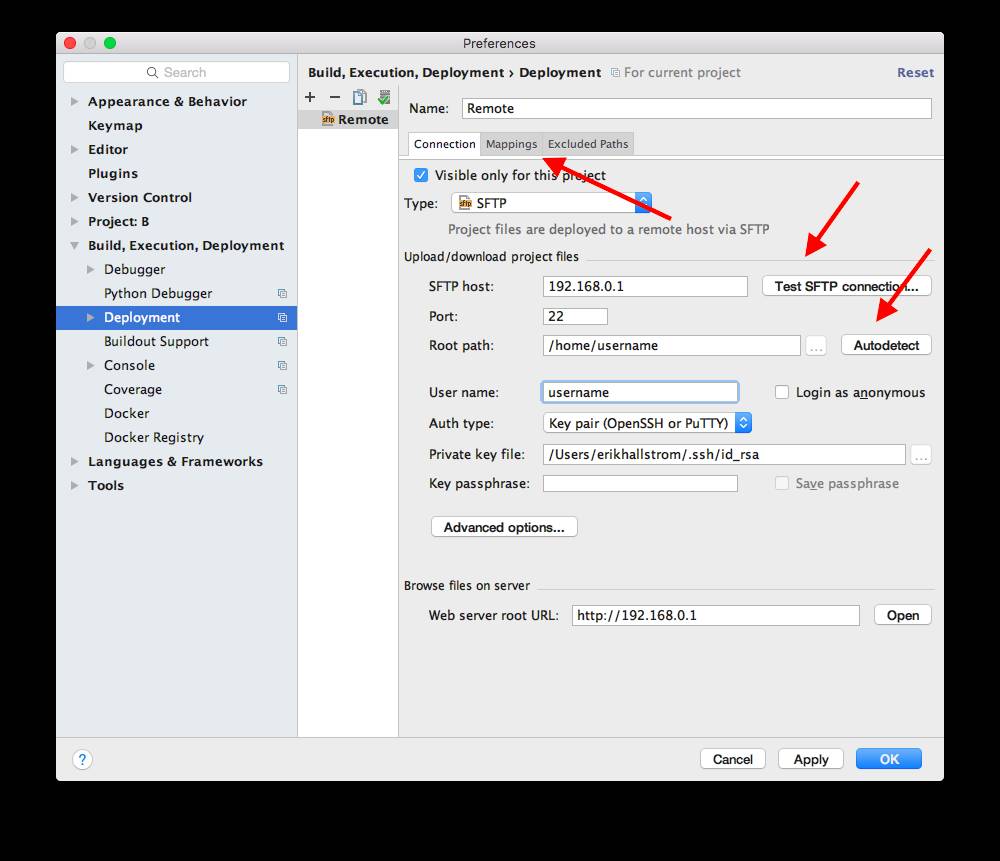1000x861 pixels.
Task: Select Coverage settings
Action: pyautogui.click(x=133, y=389)
